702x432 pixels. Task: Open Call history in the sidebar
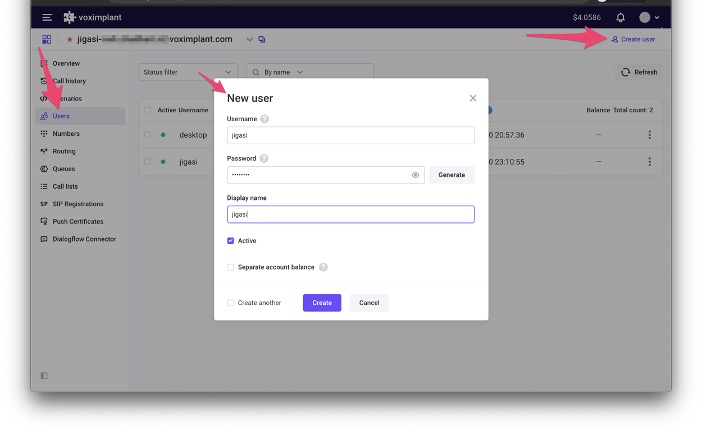69,81
